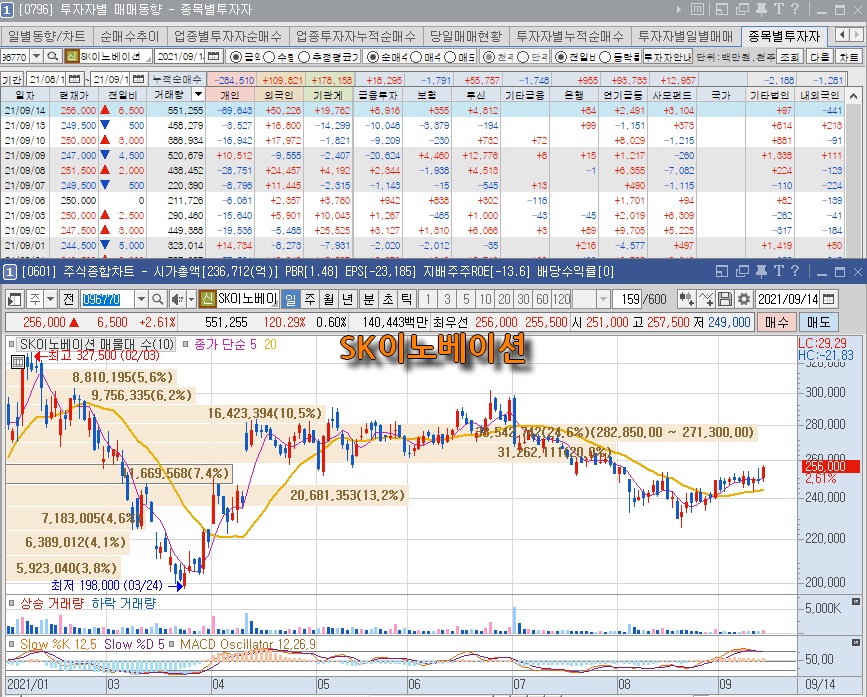Click 누적순매수 cumulative net-buy button

coord(177,80)
